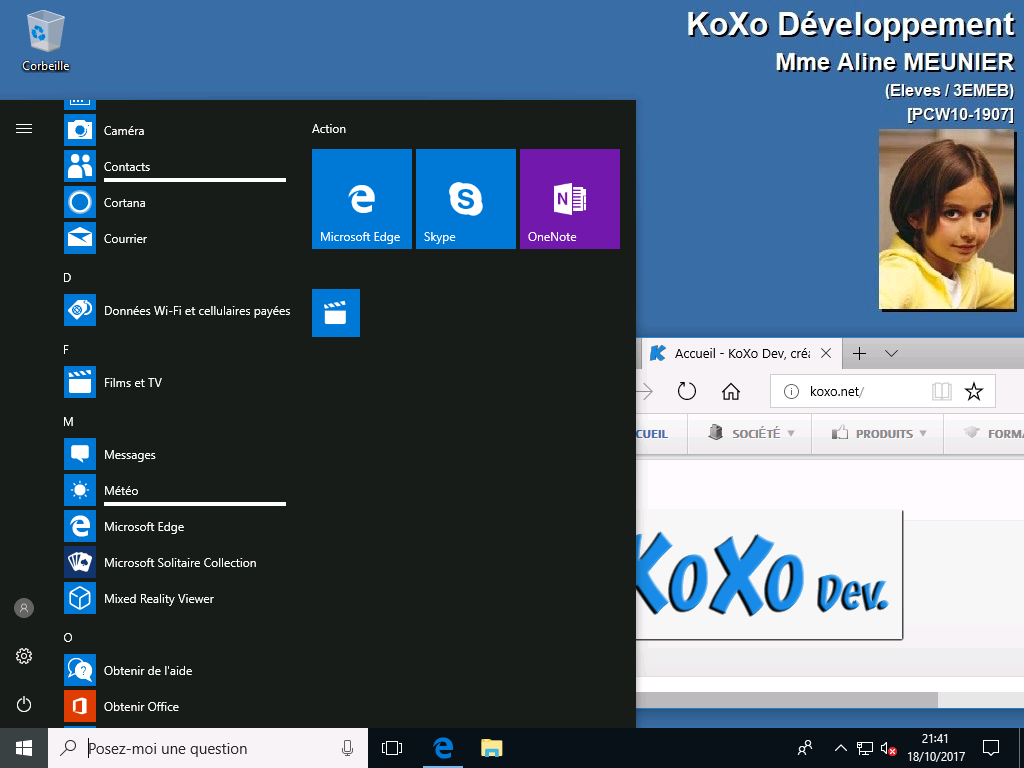Open File Explorer from the taskbar
1024x768 pixels.
pyautogui.click(x=492, y=748)
